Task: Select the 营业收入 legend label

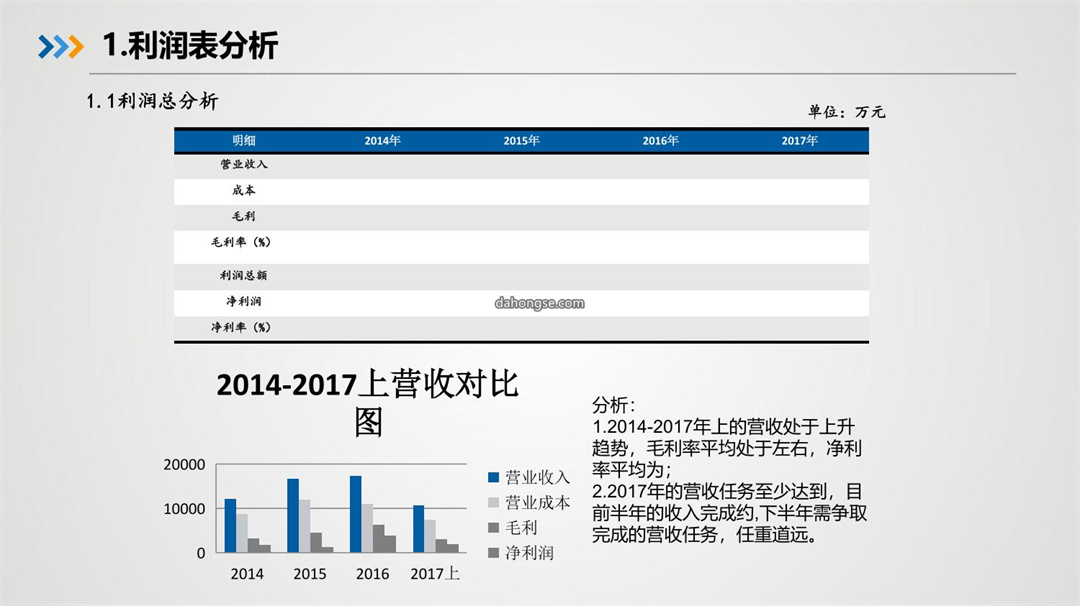Action: [x=538, y=477]
